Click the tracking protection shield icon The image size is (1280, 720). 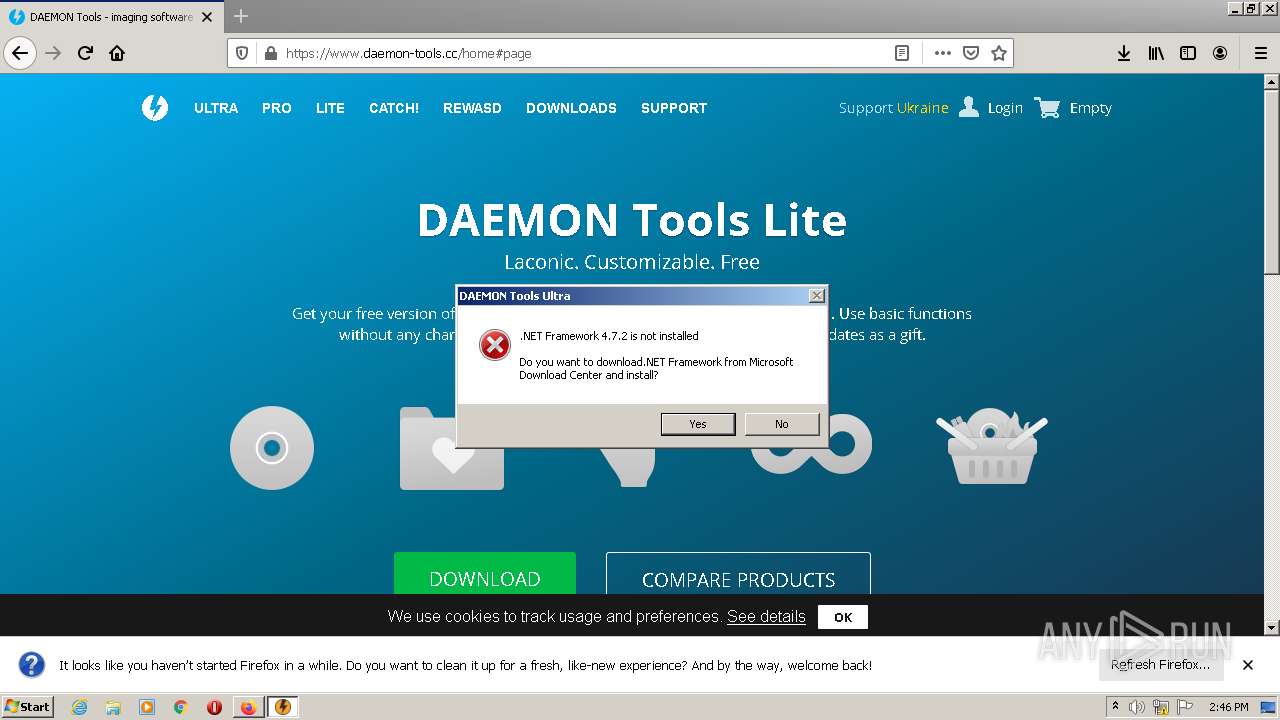[x=242, y=53]
